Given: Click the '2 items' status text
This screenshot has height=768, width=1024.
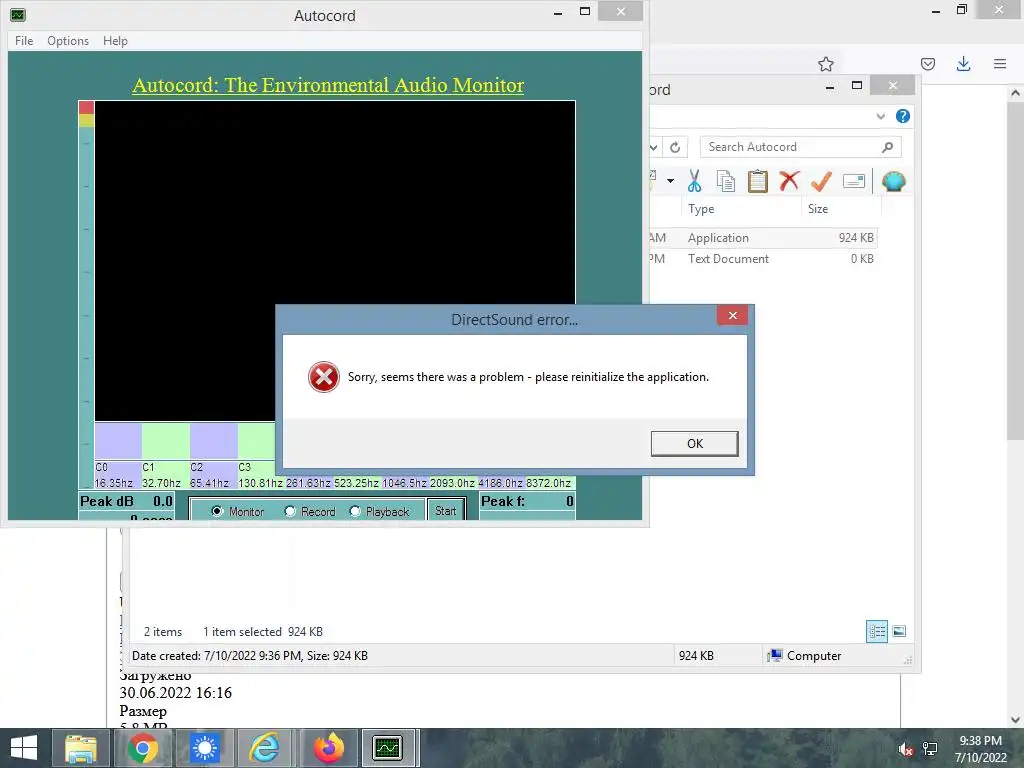Looking at the screenshot, I should (163, 632).
